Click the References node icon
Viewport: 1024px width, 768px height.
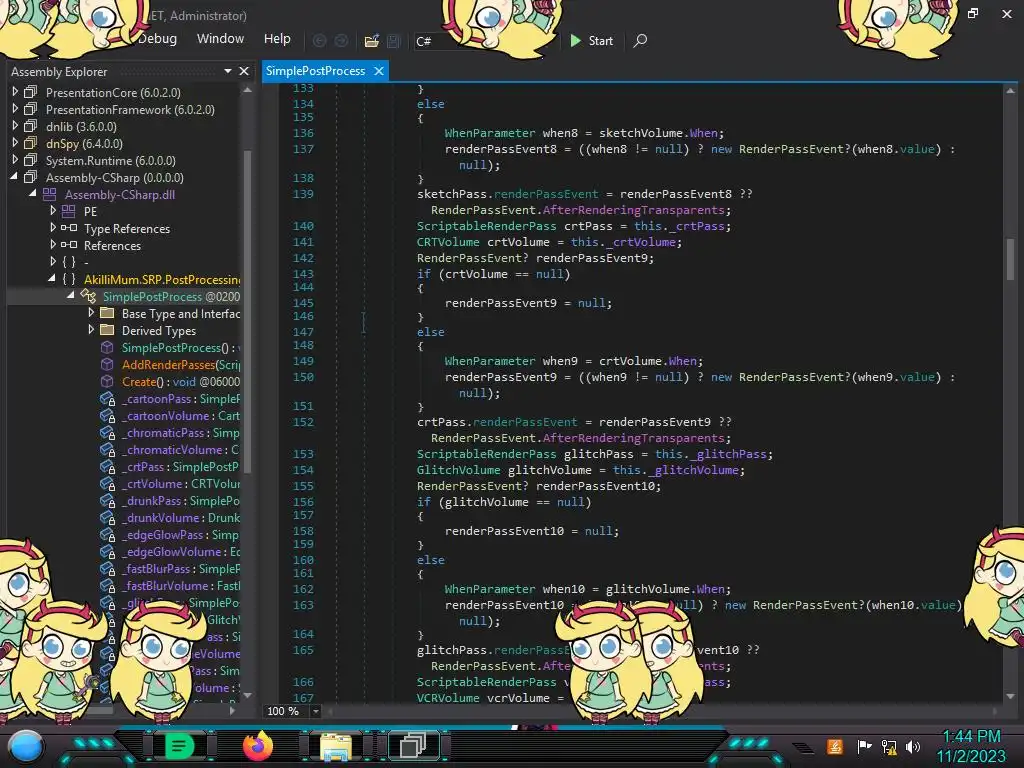tap(69, 245)
